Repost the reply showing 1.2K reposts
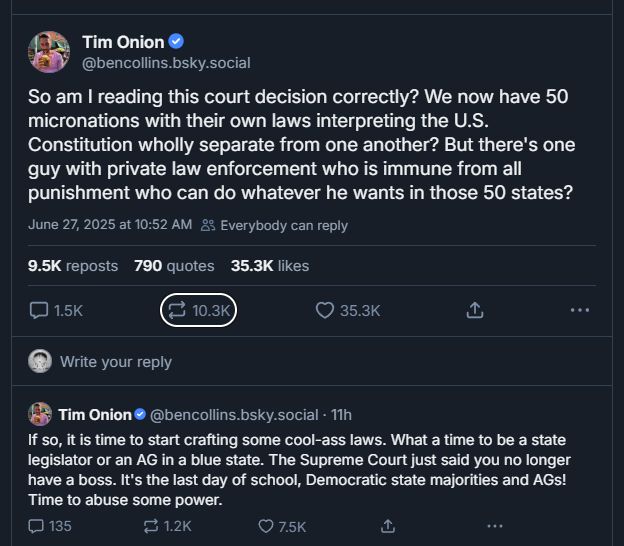This screenshot has width=624, height=546. [152, 526]
